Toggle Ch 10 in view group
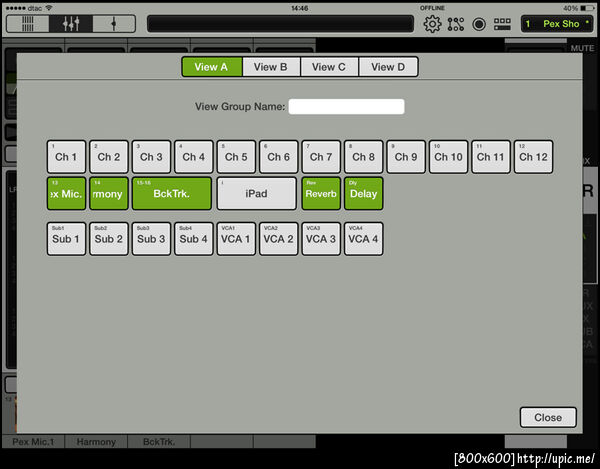600x469 pixels. pos(448,157)
